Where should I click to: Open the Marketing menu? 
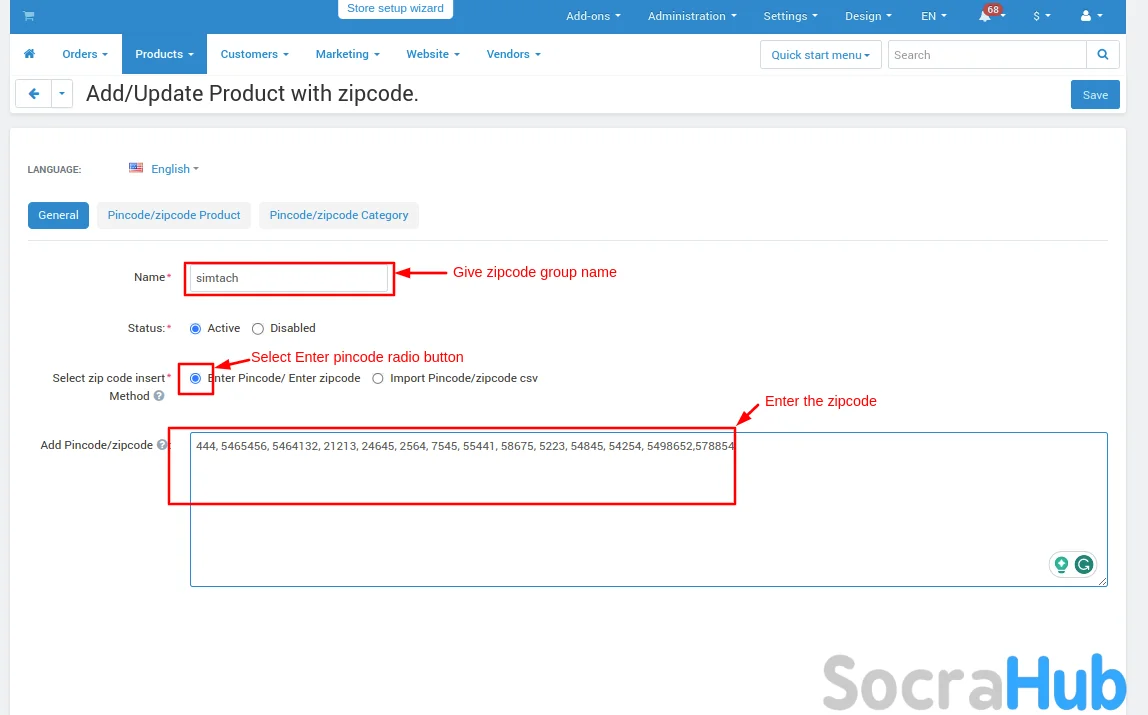(x=348, y=54)
